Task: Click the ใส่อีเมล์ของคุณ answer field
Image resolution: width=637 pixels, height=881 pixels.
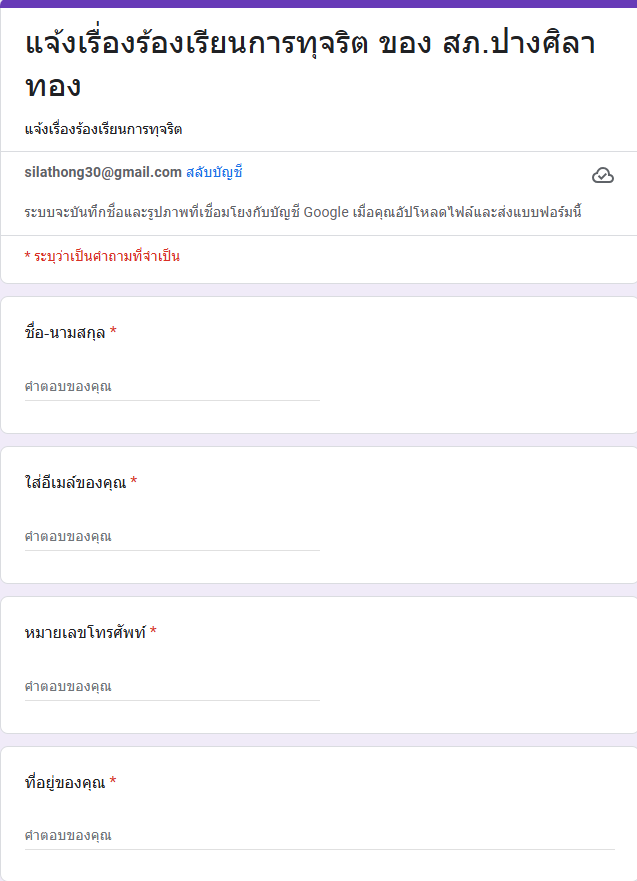Action: pos(172,536)
